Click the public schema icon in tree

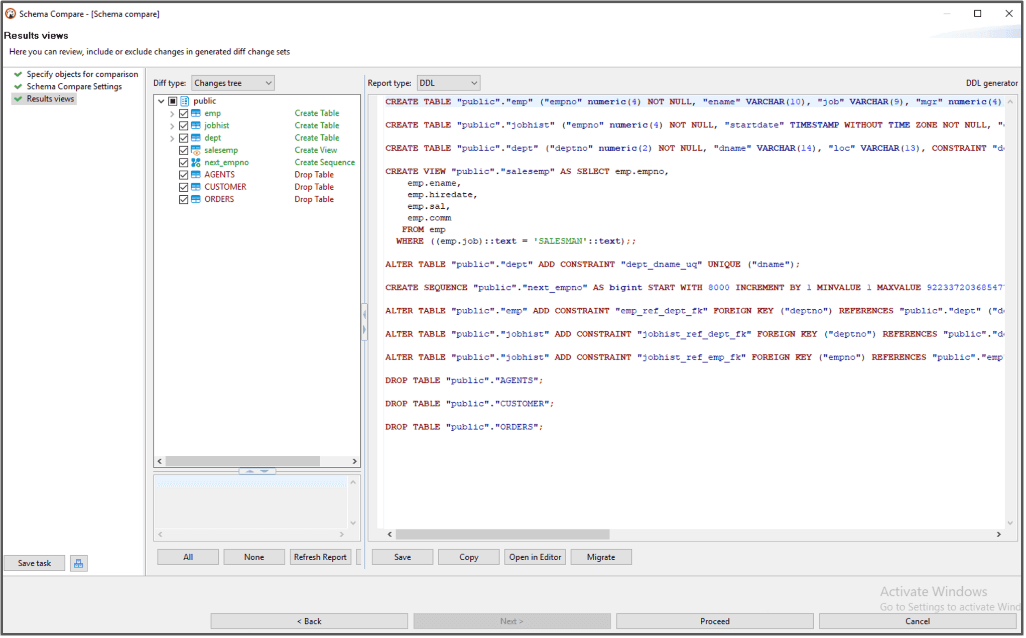click(184, 101)
